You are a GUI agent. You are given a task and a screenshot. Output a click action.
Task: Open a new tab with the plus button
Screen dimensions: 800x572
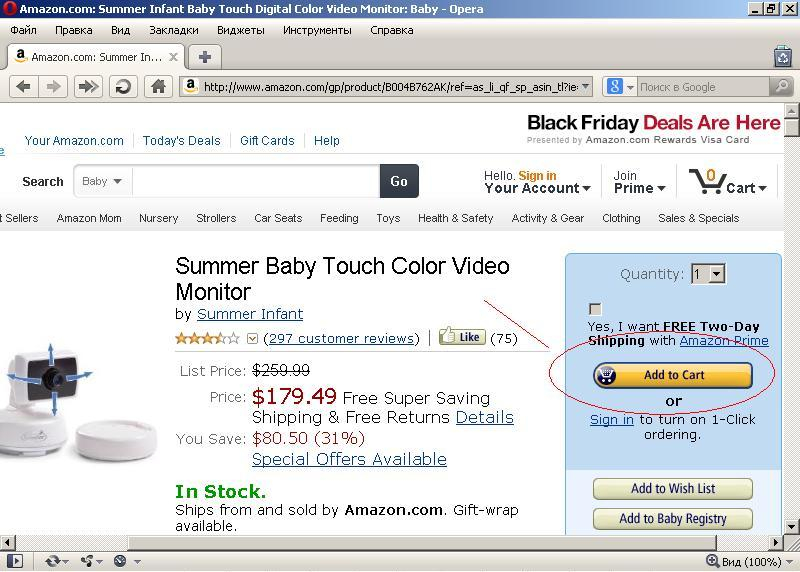[x=204, y=57]
